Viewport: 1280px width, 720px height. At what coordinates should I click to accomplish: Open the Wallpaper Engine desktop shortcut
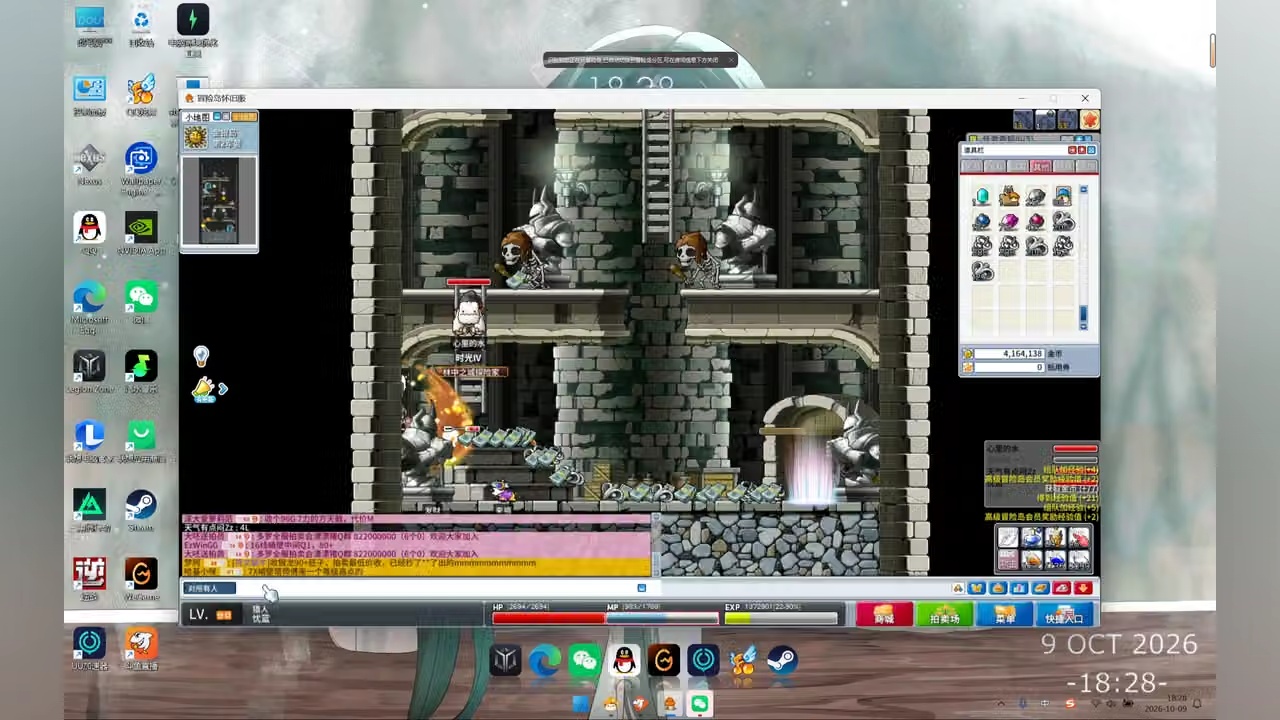point(141,165)
